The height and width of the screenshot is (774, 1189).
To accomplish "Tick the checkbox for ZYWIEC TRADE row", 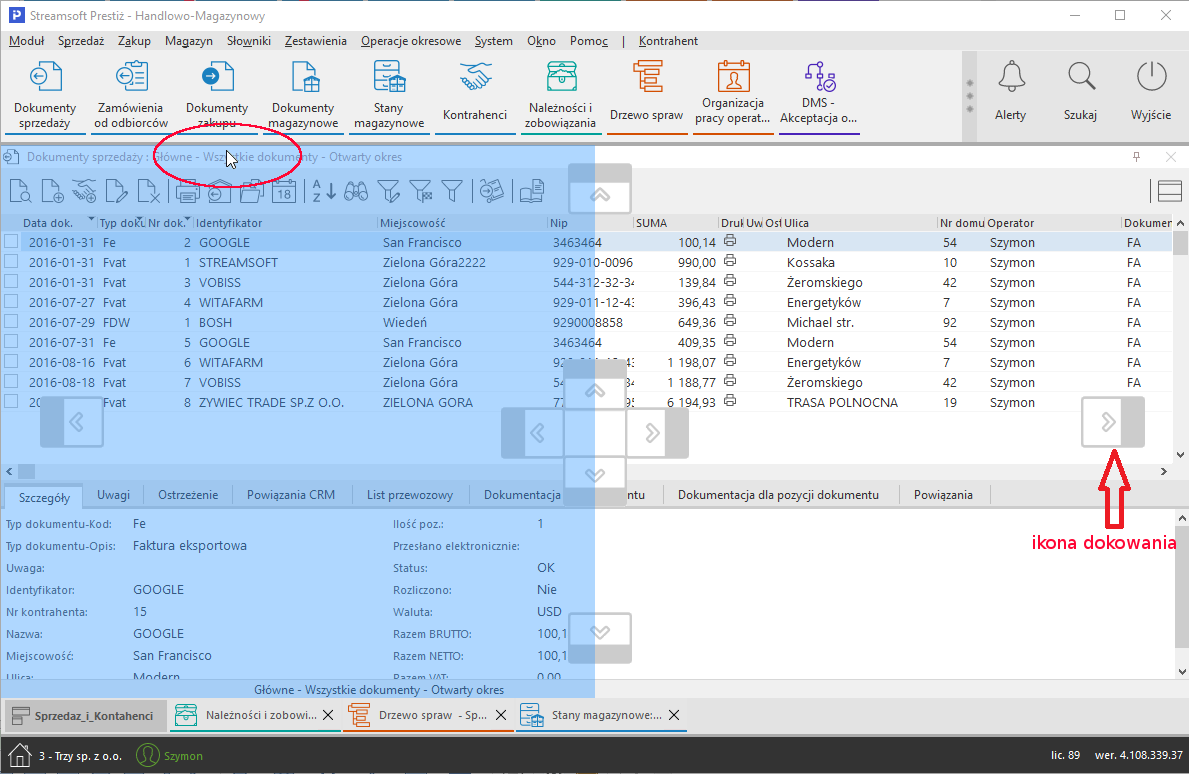I will [11, 402].
